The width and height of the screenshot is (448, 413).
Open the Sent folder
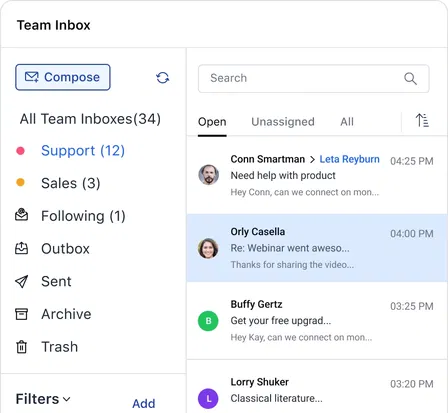56,281
